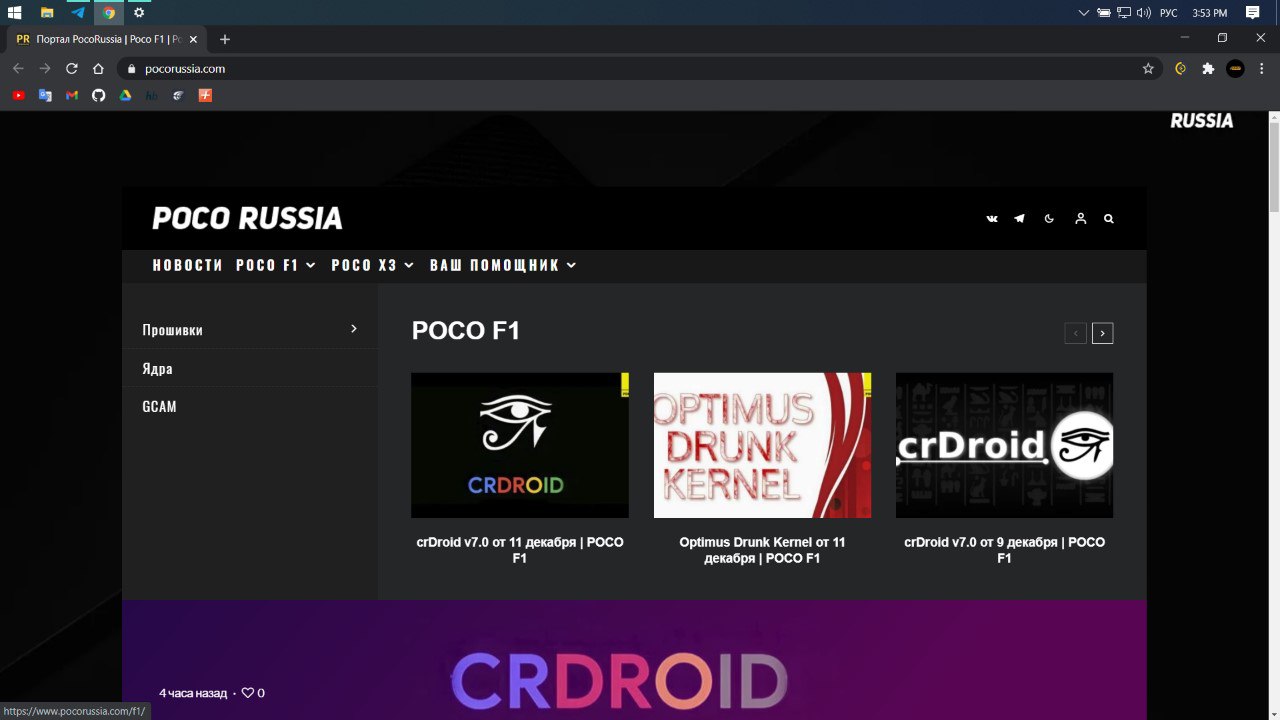Viewport: 1280px width, 720px height.
Task: Open article link crDroid v7.0 от 11 декабря
Action: 520,550
